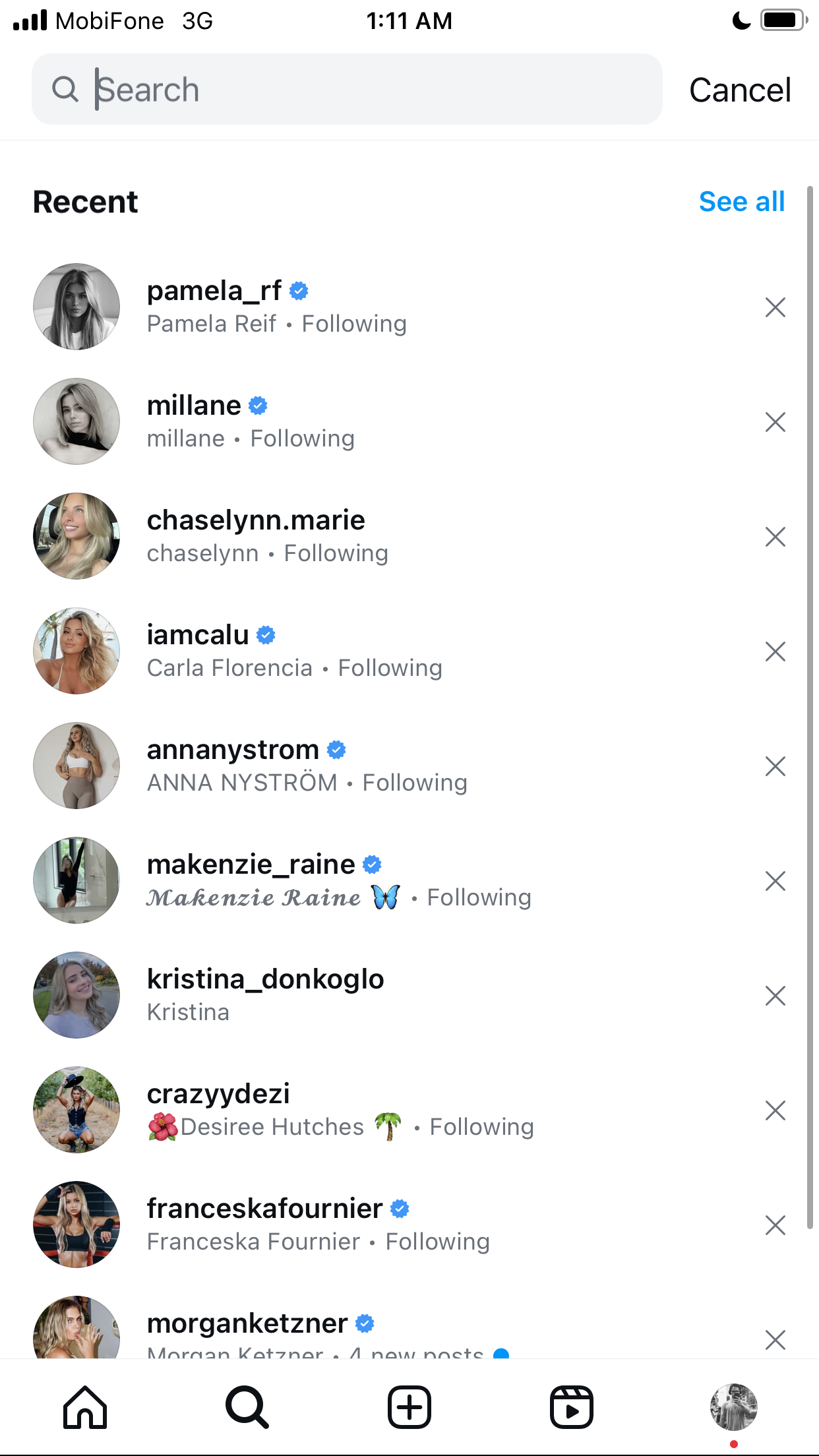Remove iamcalu from recent searches
Screen dimensions: 819x1456
(x=775, y=652)
